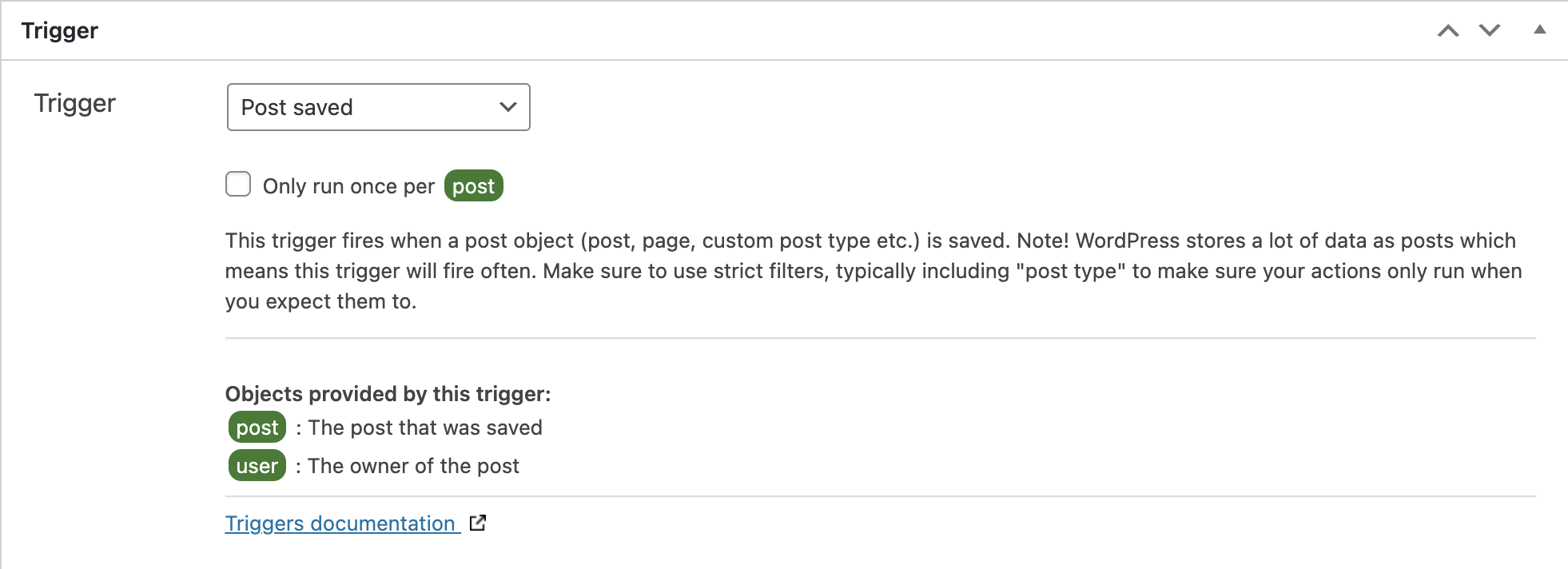Click empty area of Trigger header bar

tap(719, 30)
